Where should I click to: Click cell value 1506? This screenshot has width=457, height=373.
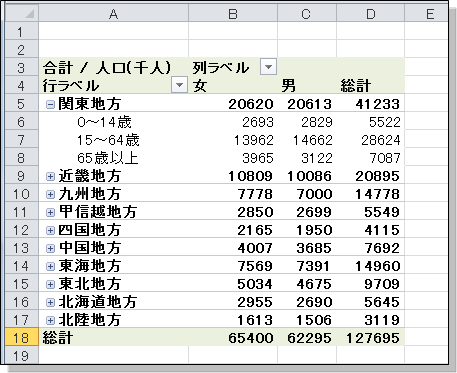click(x=314, y=320)
